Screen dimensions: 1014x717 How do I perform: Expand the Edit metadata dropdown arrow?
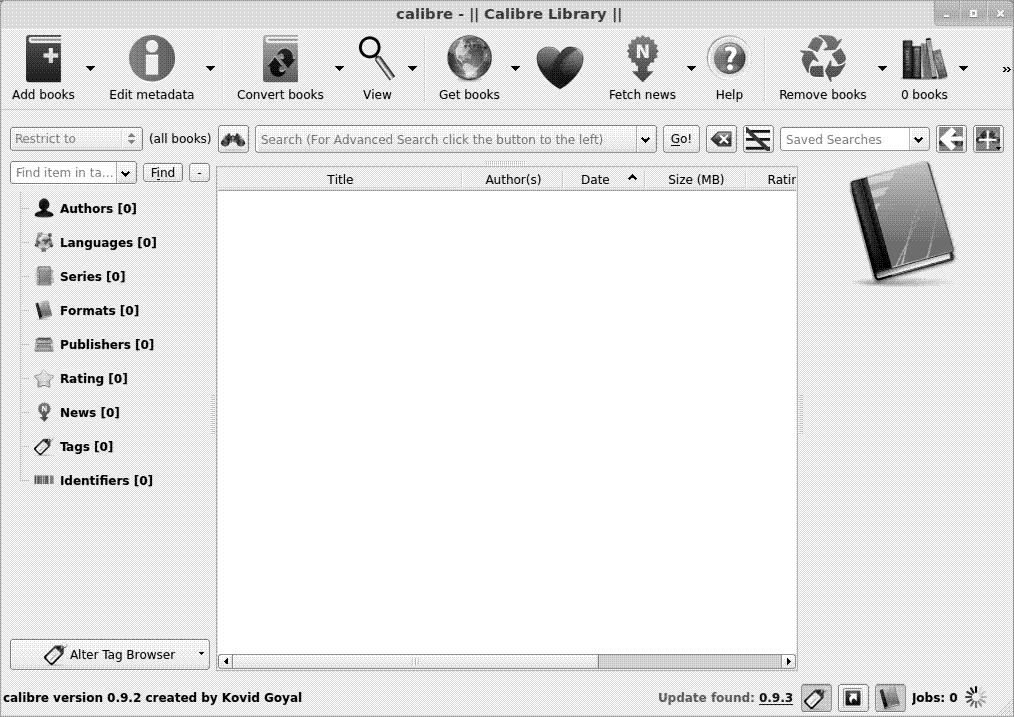210,68
